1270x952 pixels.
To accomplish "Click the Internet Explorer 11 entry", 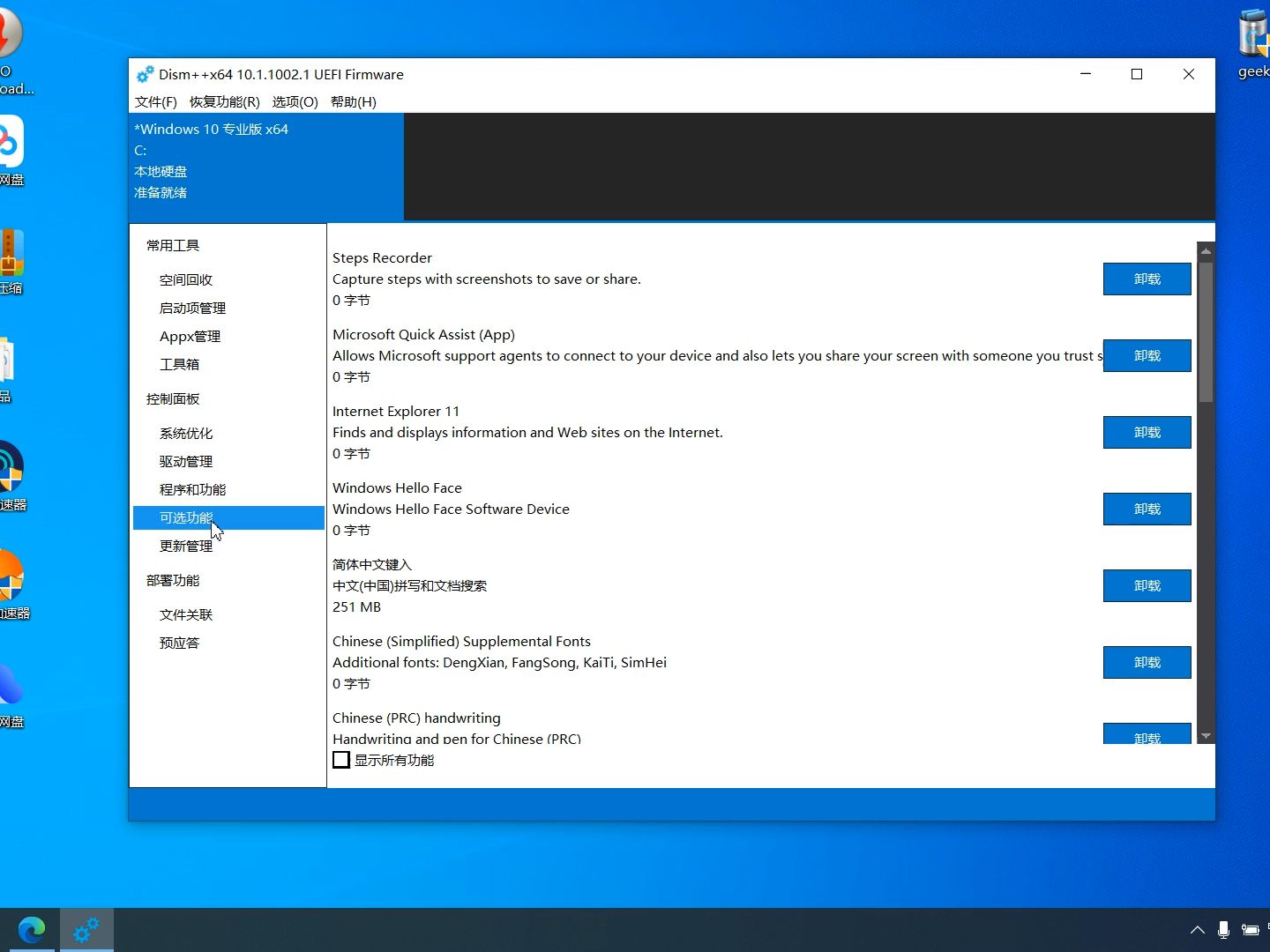I will pyautogui.click(x=396, y=412).
